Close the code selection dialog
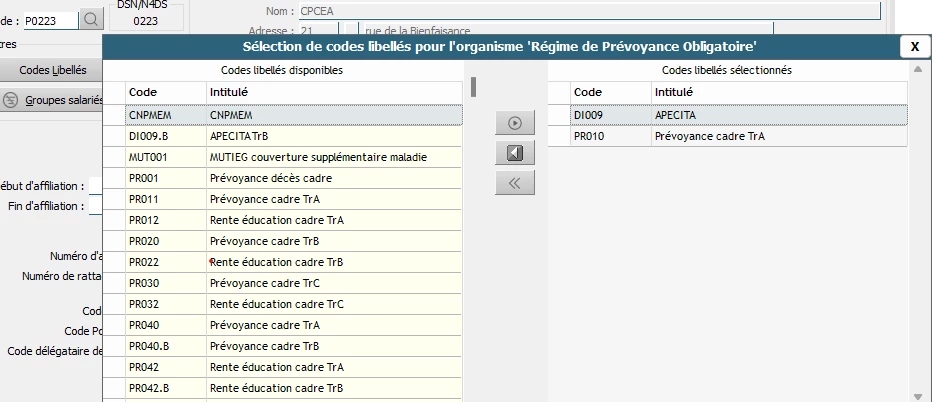Viewport: 935px width, 402px height. 914,46
